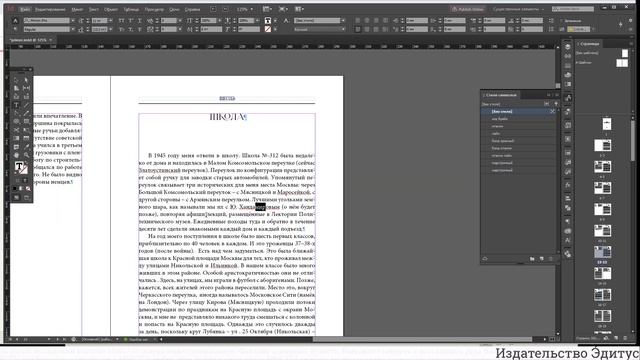Viewport: 640px width, 360px height.
Task: Select the Page tool
Action: (16, 88)
